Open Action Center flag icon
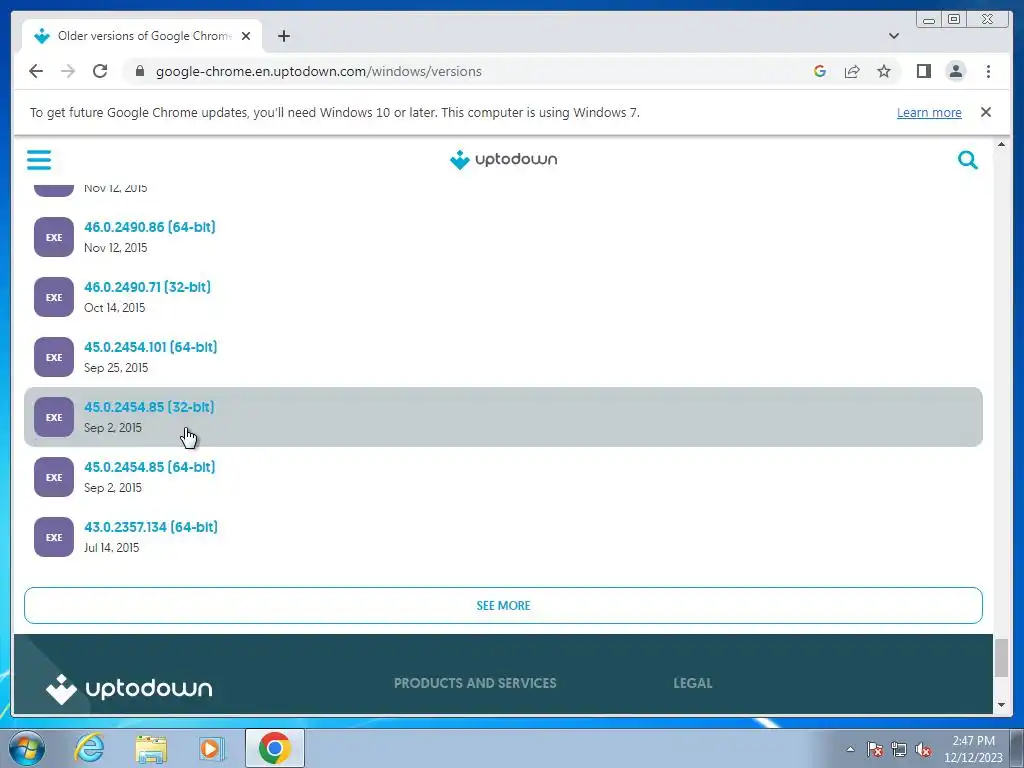Screen dimensions: 1024x768 [x=874, y=749]
